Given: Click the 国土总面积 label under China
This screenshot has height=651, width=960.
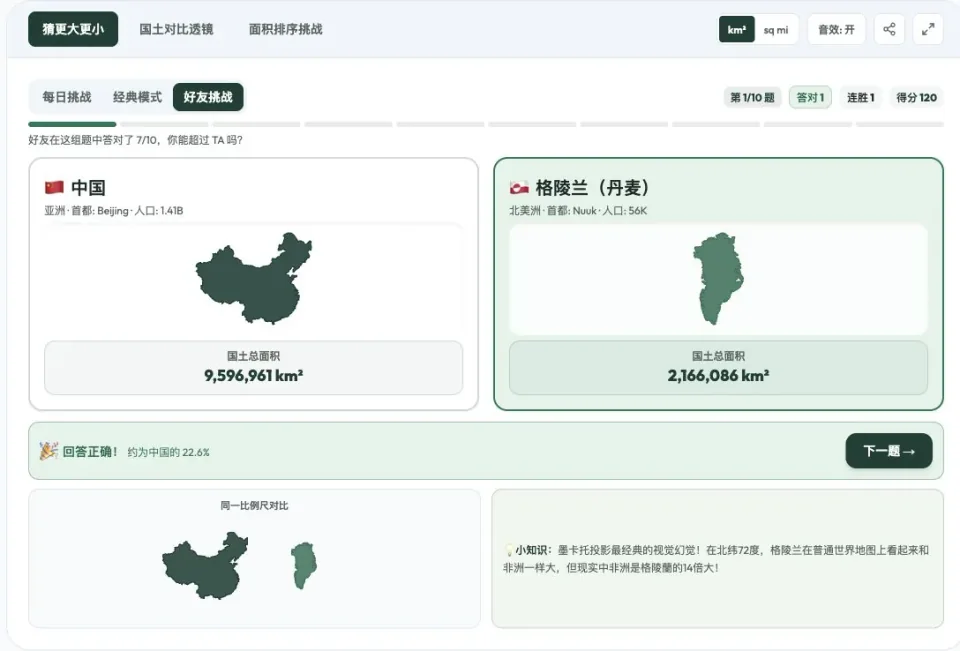Looking at the screenshot, I should 253,356.
